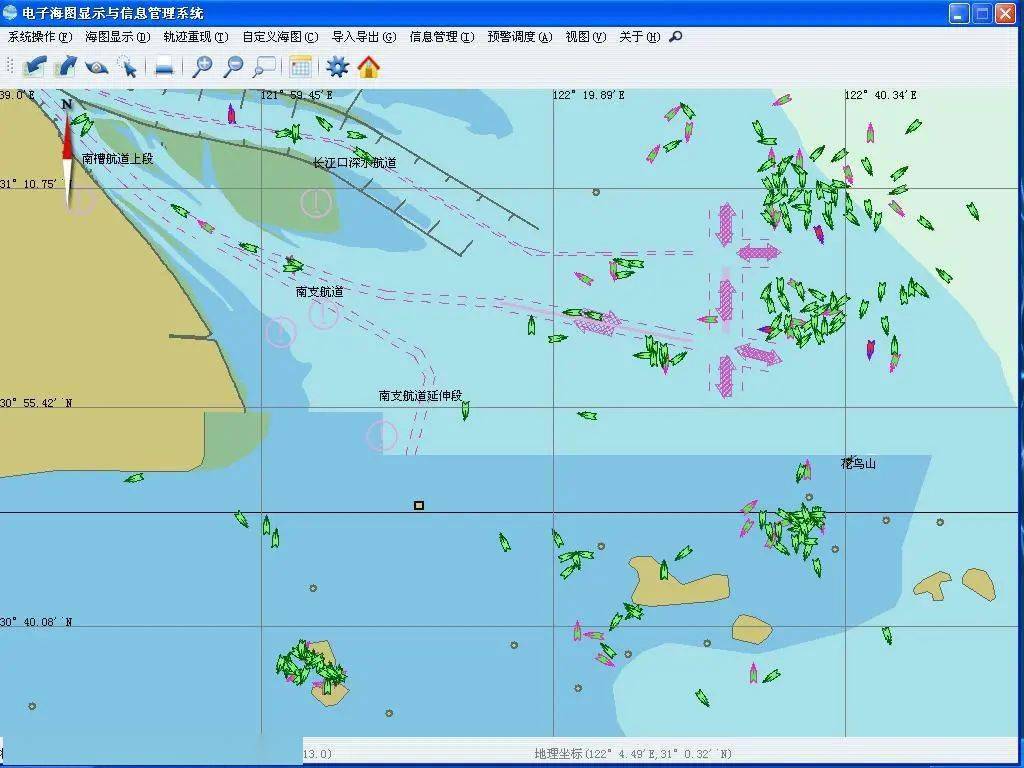Open the calendar grid toolbar icon
The height and width of the screenshot is (768, 1024).
(x=300, y=67)
